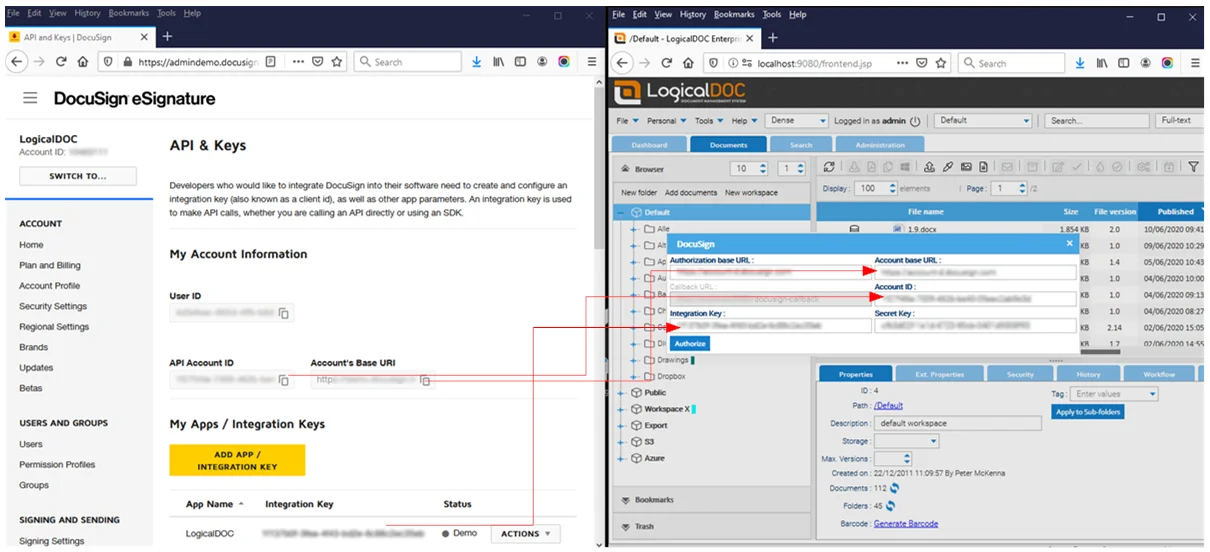This screenshot has width=1210, height=552.
Task: Click the Generate Barcode link
Action: [906, 523]
